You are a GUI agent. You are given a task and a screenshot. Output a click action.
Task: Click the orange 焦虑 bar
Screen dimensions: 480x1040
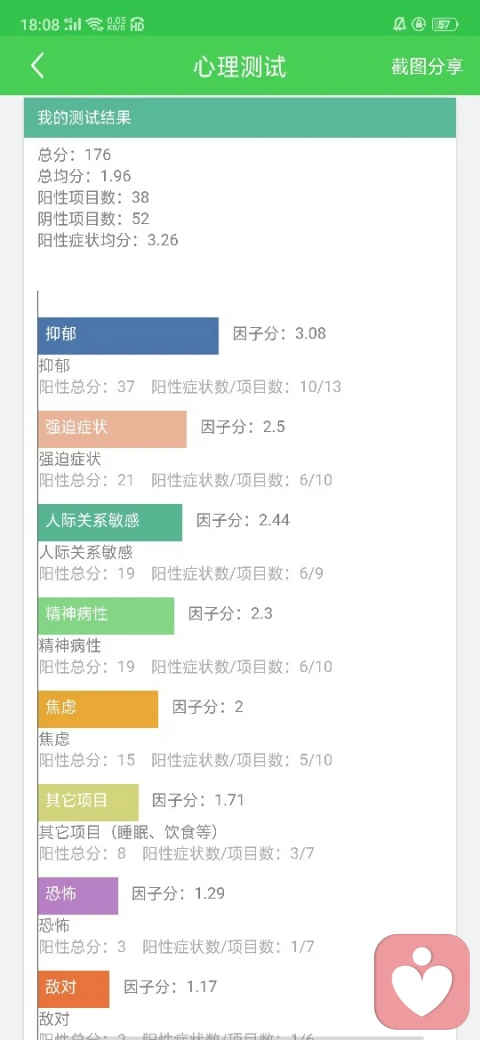(98, 709)
